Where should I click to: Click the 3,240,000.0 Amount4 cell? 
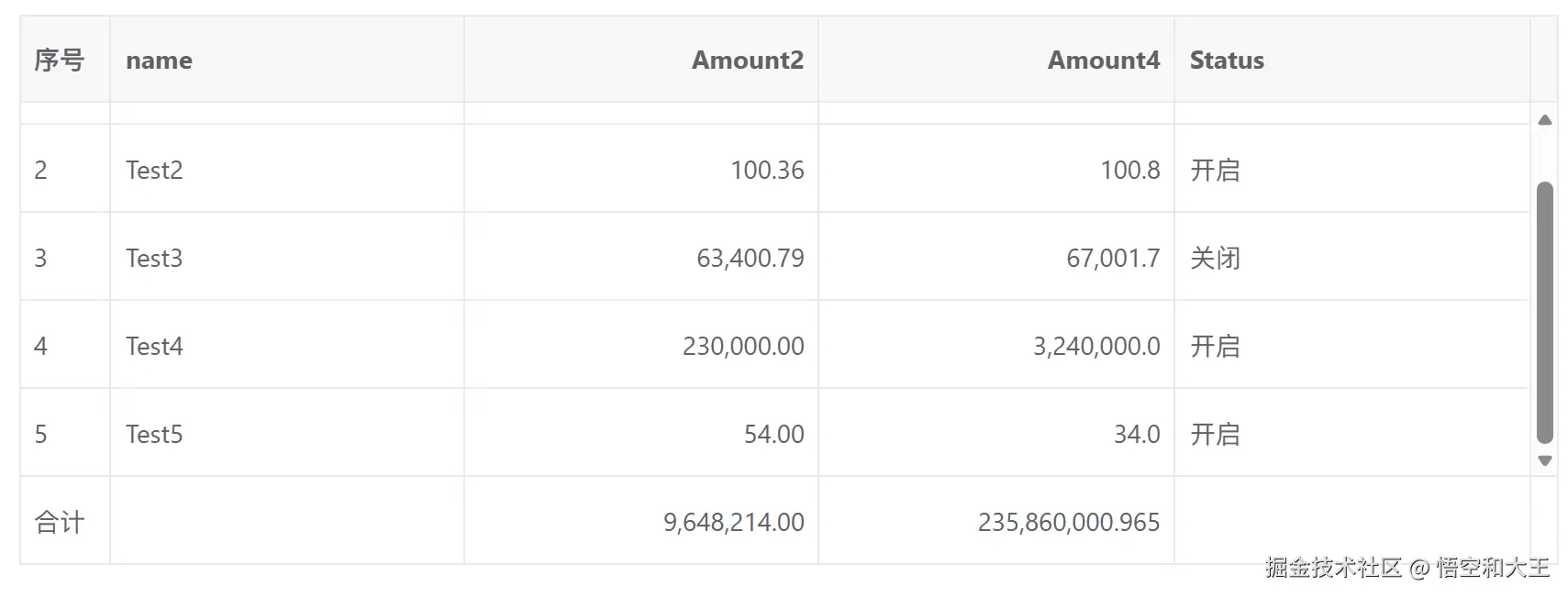pyautogui.click(x=1095, y=347)
